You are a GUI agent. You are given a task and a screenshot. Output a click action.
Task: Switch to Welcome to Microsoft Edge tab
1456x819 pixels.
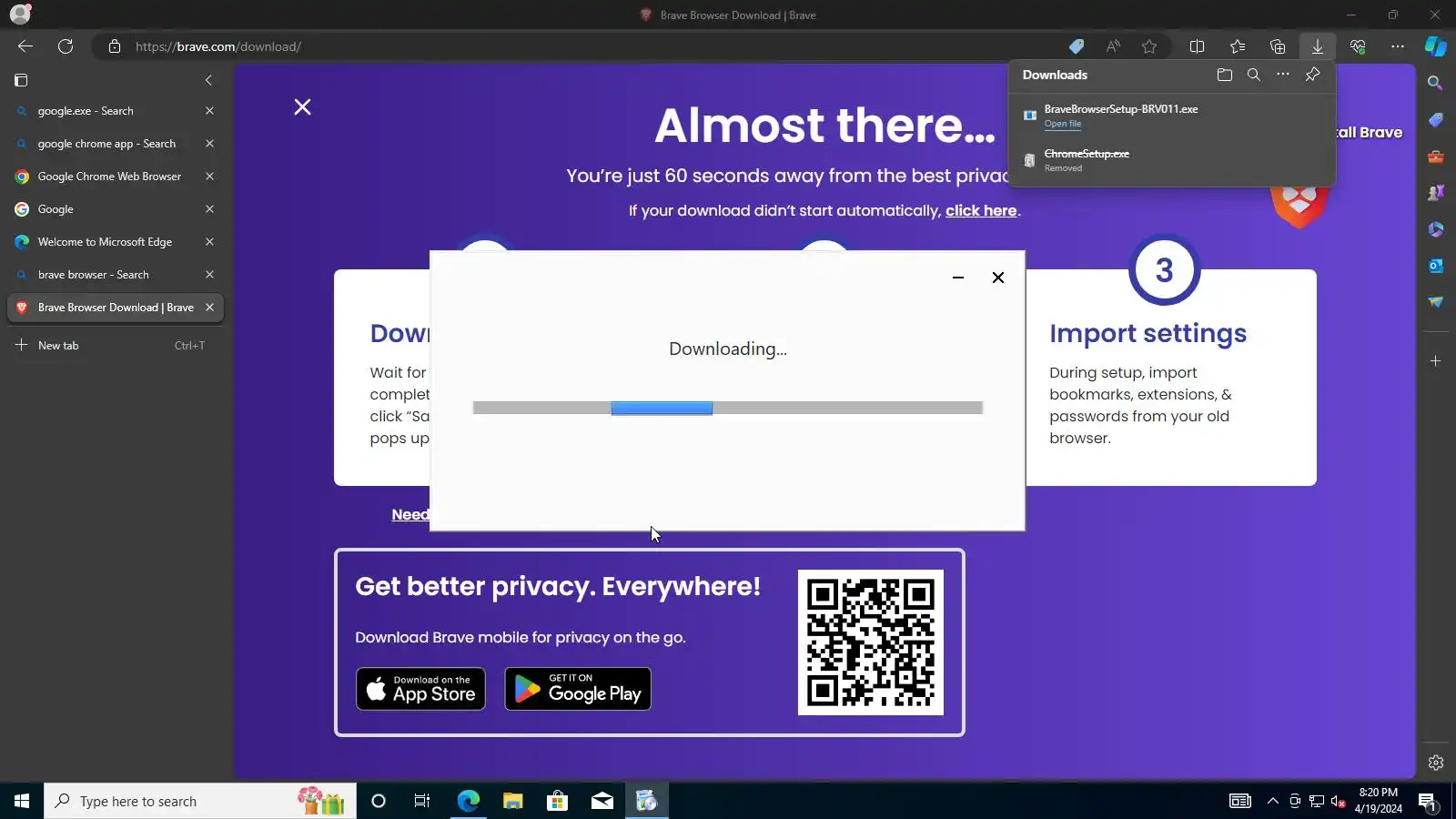[x=115, y=242]
